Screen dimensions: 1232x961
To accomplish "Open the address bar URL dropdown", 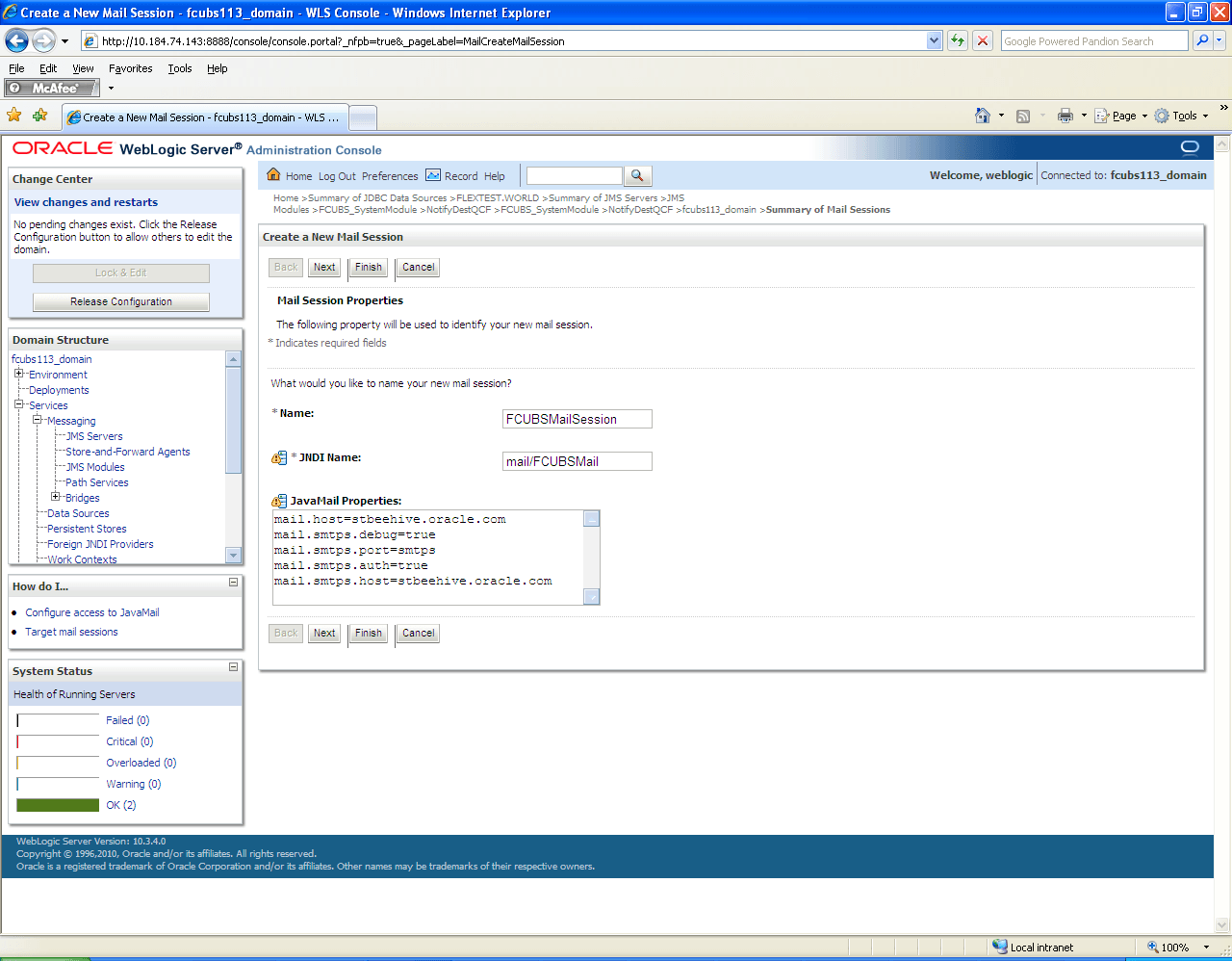I will click(934, 40).
